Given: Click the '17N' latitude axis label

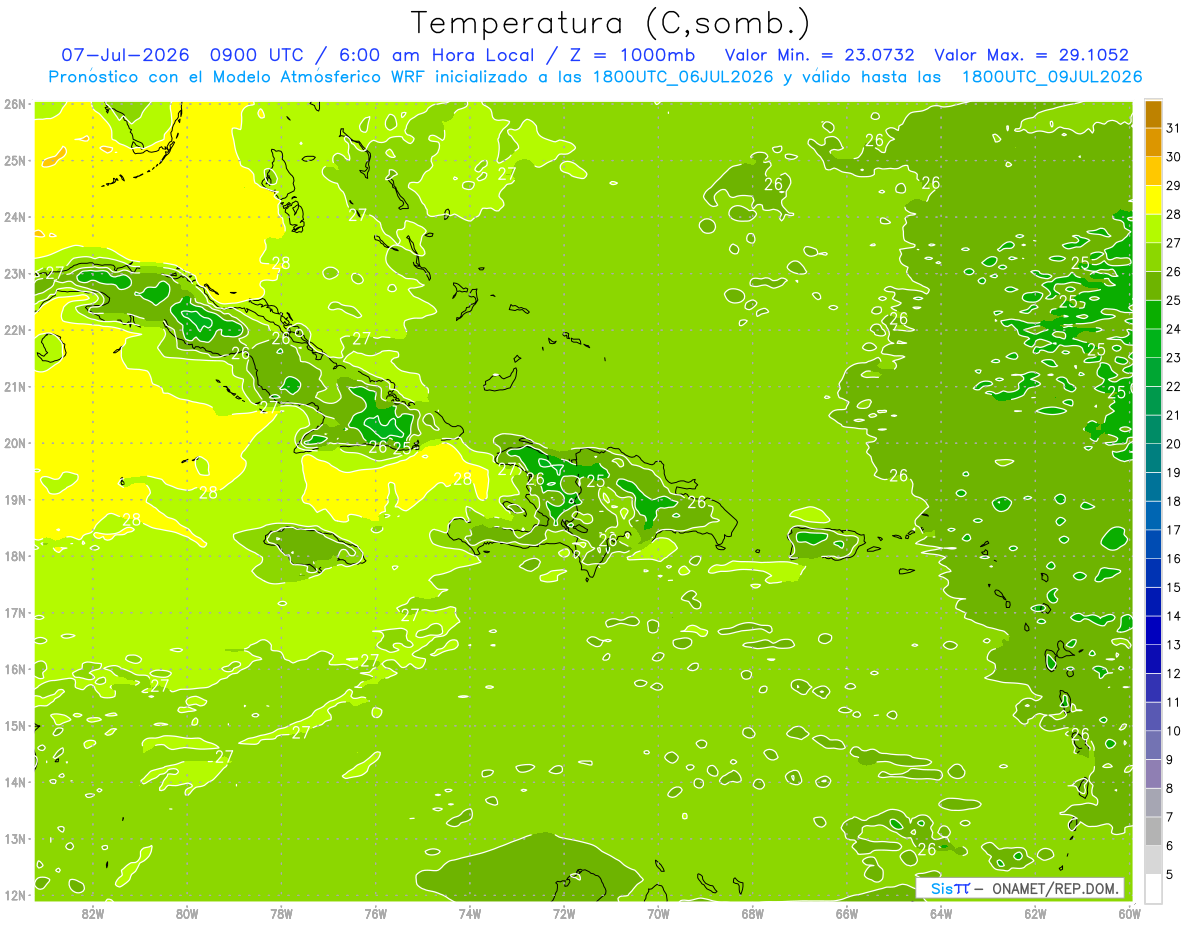Looking at the screenshot, I should click(x=14, y=613).
